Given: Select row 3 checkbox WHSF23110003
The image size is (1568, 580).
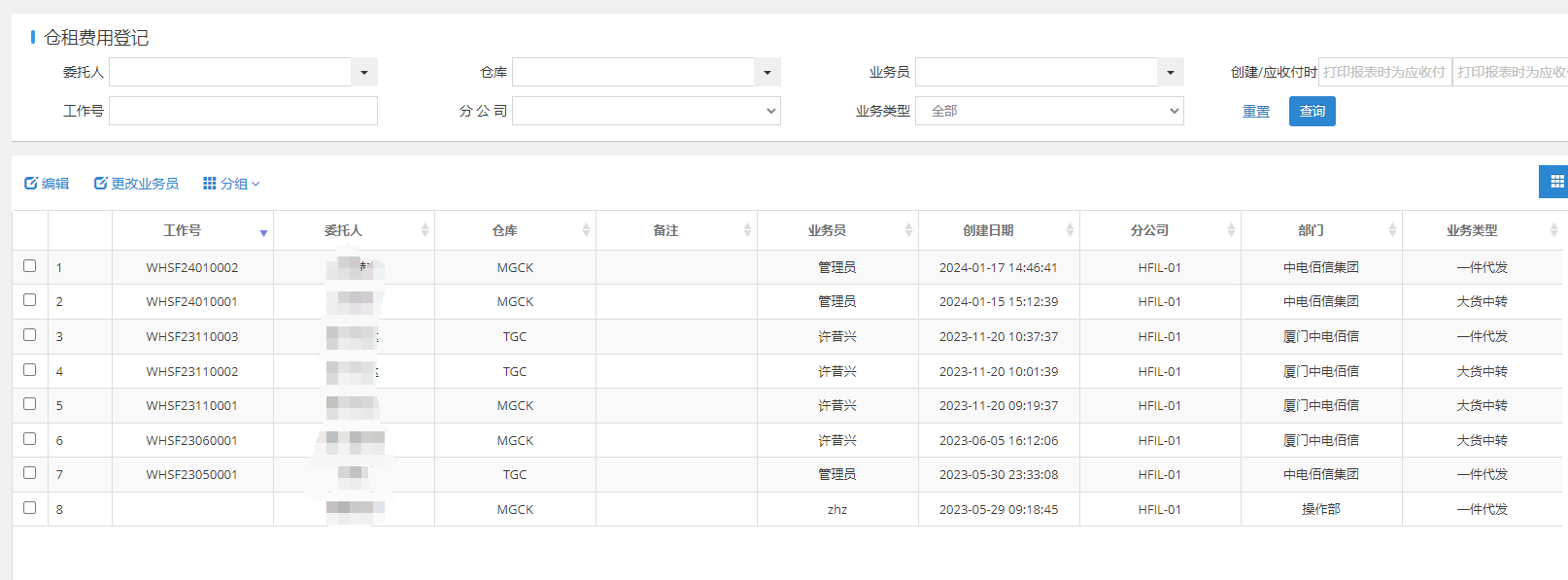Looking at the screenshot, I should click(x=30, y=335).
